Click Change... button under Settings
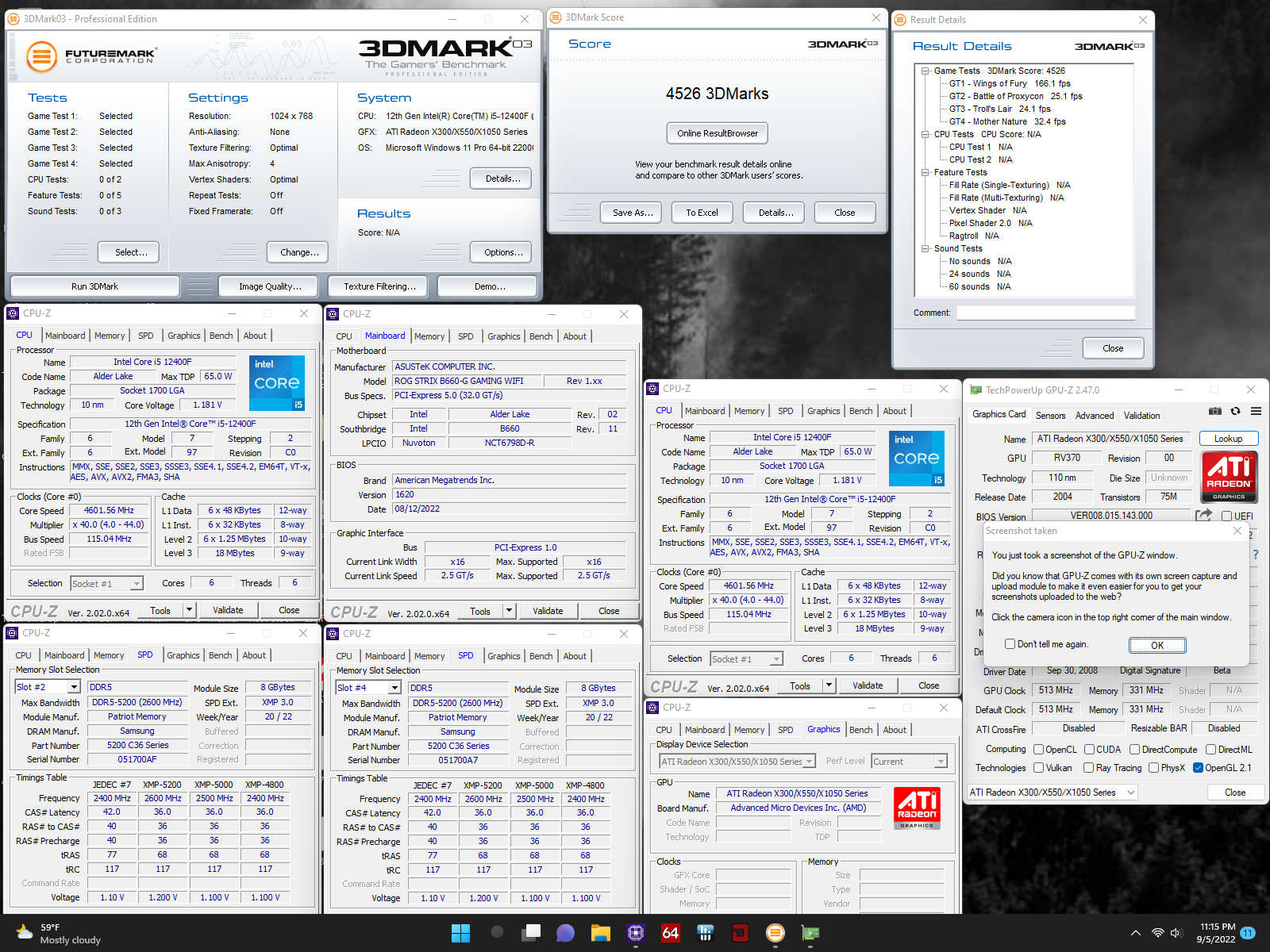Viewport: 1270px width, 952px height. (x=299, y=252)
